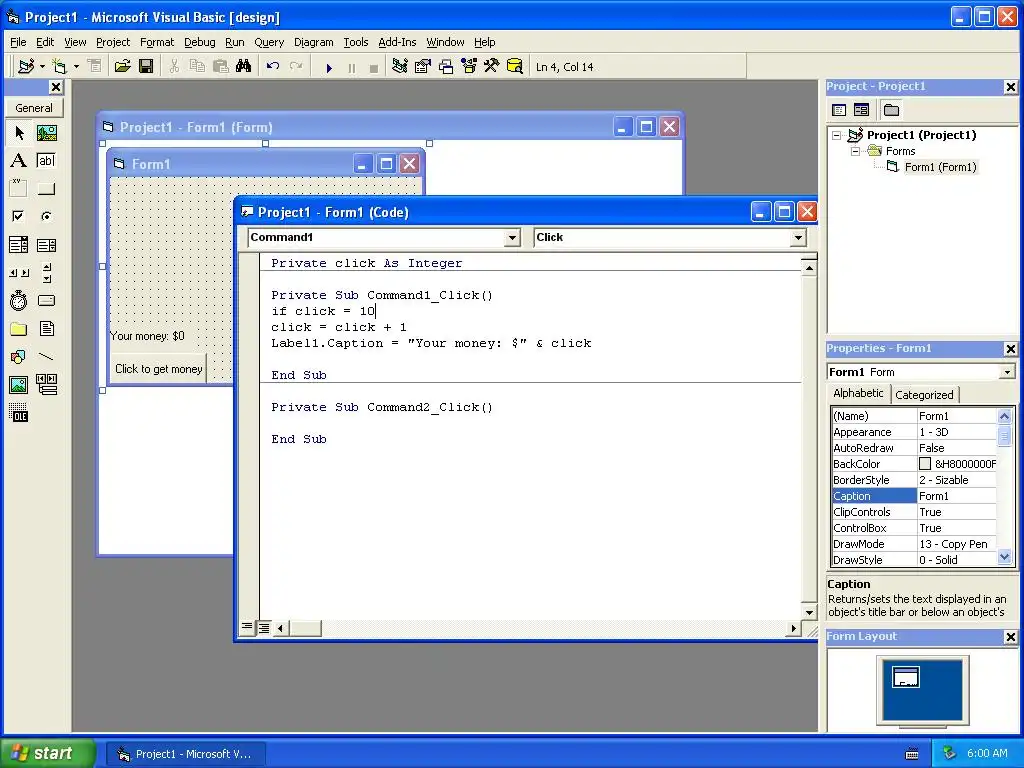Screen dimensions: 1024x768
Task: Select the Pointer tool in the toolbox
Action: click(19, 133)
